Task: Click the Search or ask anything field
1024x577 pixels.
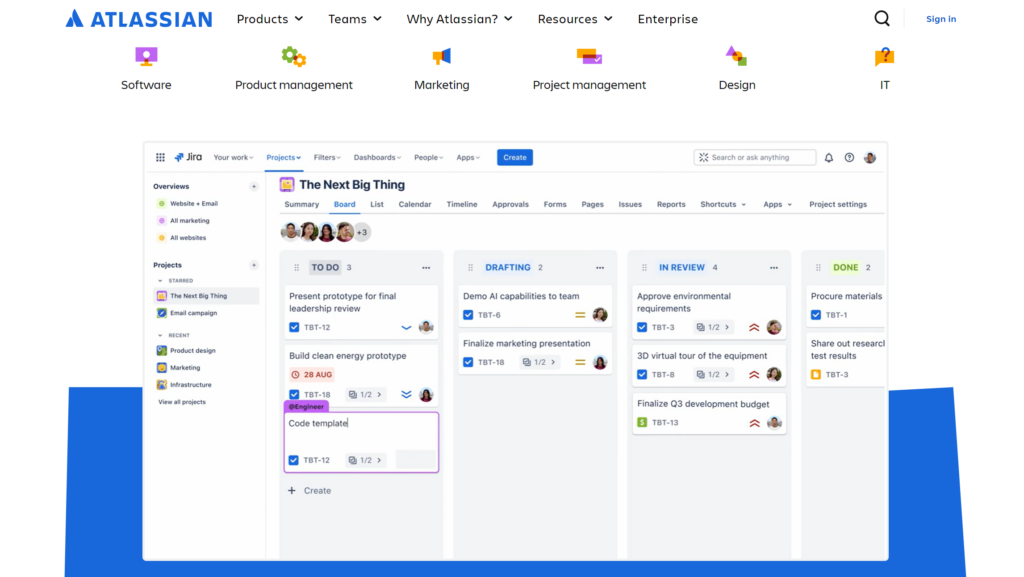Action: [755, 157]
